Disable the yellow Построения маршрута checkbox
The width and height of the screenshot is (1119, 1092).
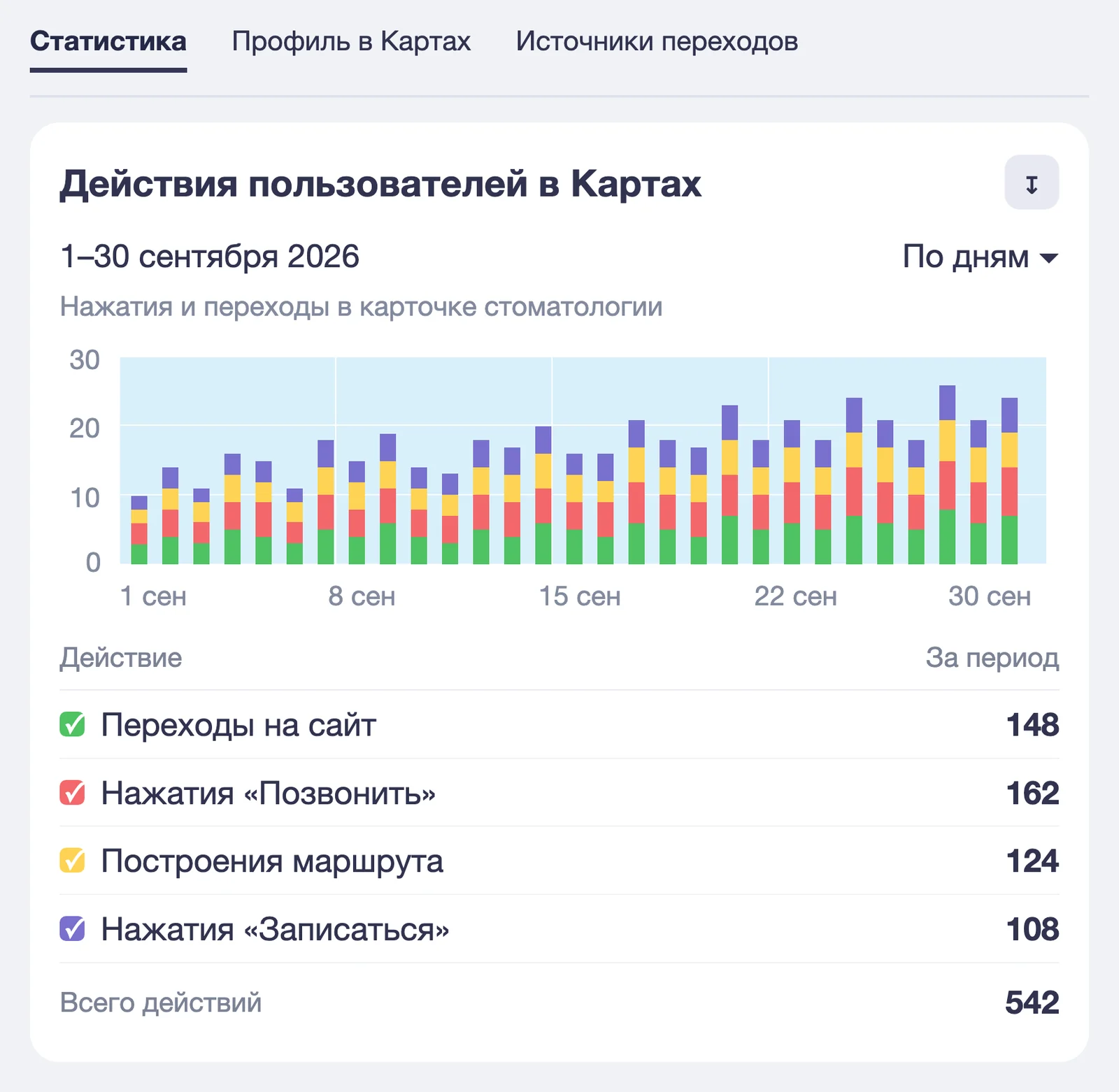pos(72,861)
